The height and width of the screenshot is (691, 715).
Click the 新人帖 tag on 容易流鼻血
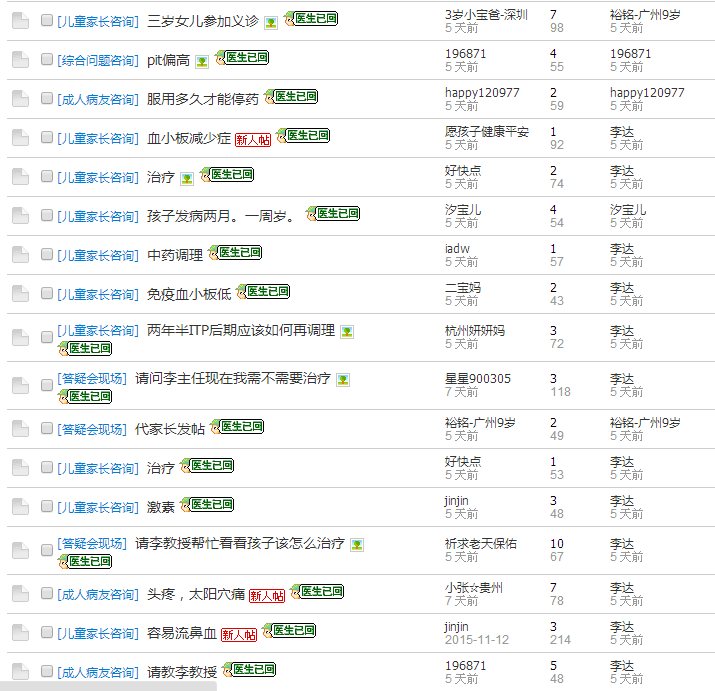point(239,634)
